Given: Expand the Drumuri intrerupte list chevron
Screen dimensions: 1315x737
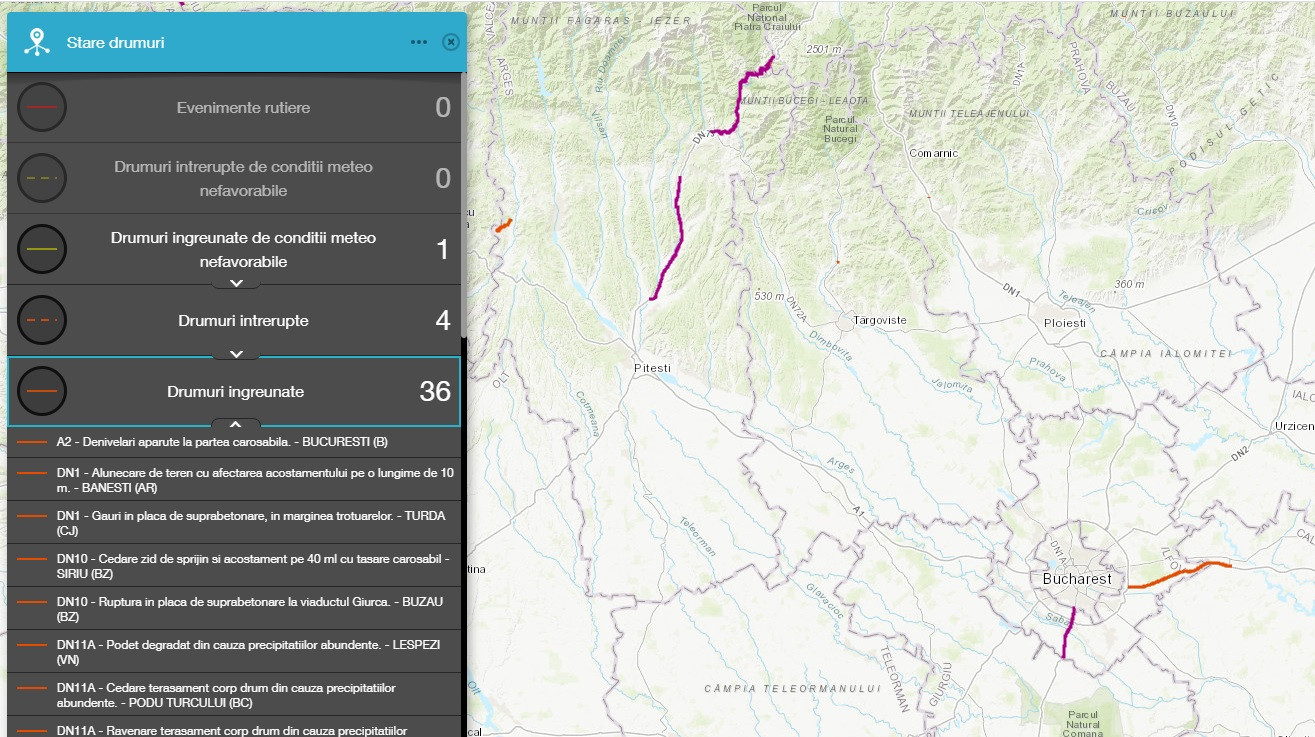Looking at the screenshot, I should pyautogui.click(x=237, y=355).
